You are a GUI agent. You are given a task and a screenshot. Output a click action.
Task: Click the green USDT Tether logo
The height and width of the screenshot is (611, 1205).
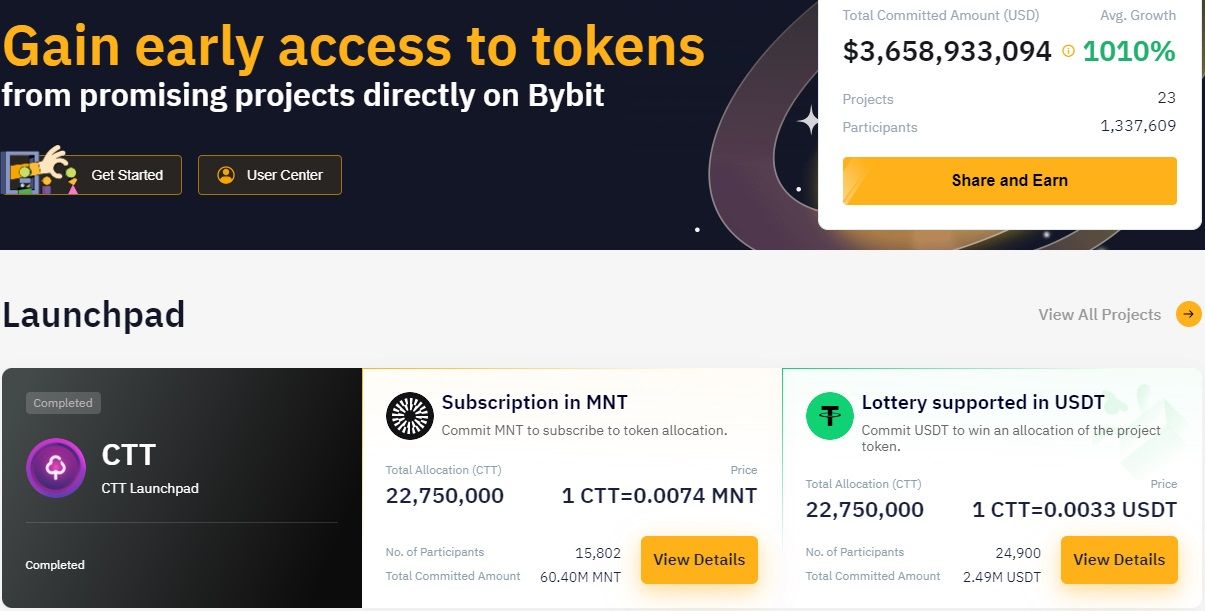pyautogui.click(x=830, y=416)
